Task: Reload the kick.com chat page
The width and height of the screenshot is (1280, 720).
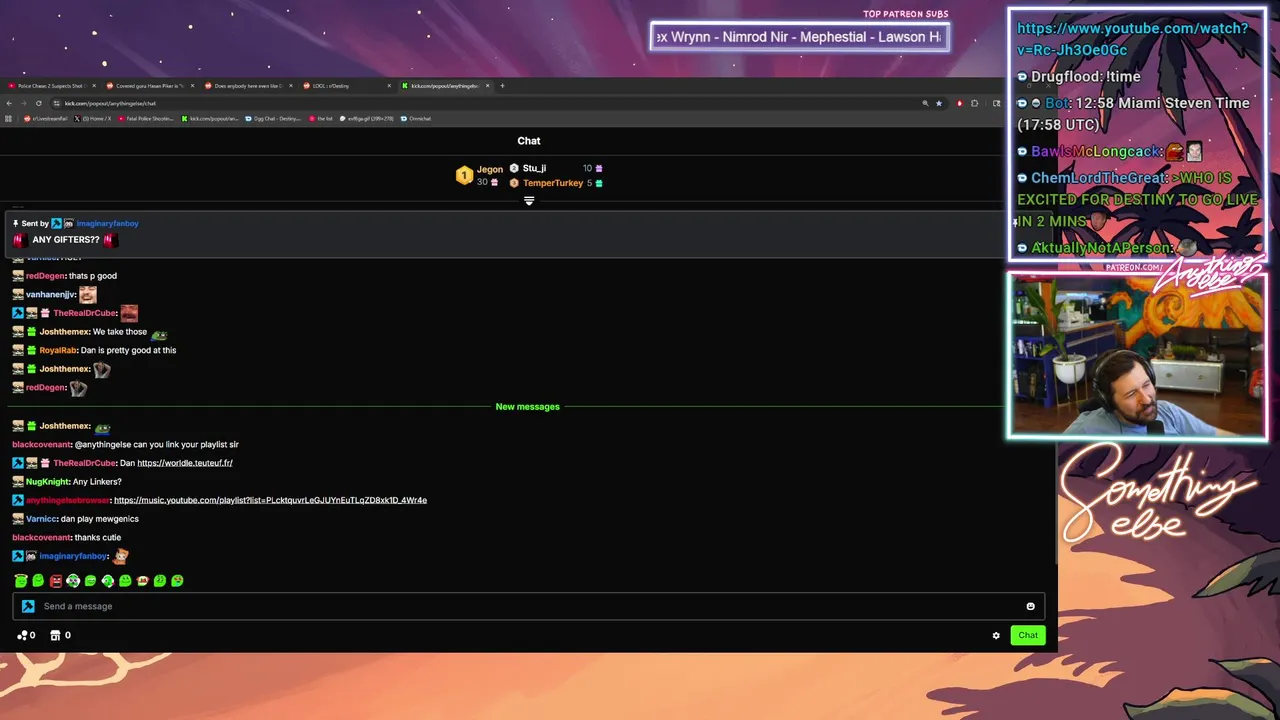Action: [x=38, y=103]
